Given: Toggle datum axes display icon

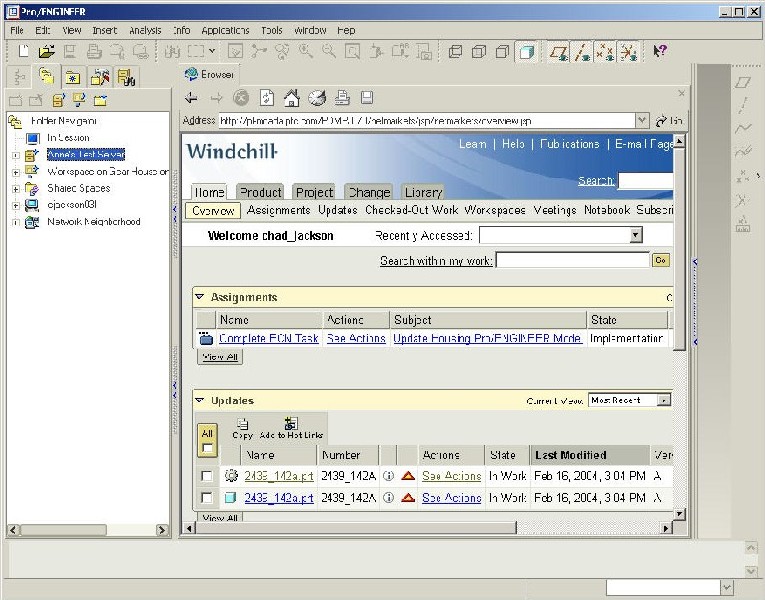Looking at the screenshot, I should [582, 52].
